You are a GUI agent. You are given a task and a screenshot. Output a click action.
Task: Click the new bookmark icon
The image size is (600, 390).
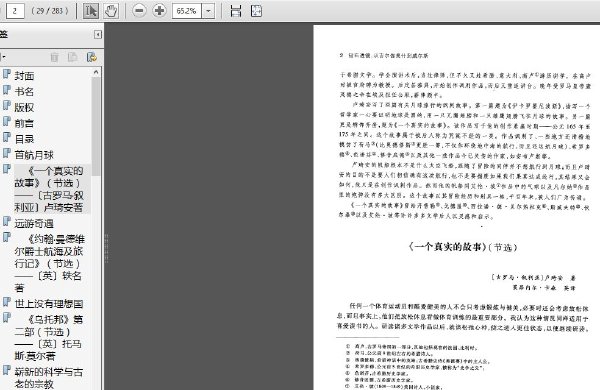coord(72,57)
